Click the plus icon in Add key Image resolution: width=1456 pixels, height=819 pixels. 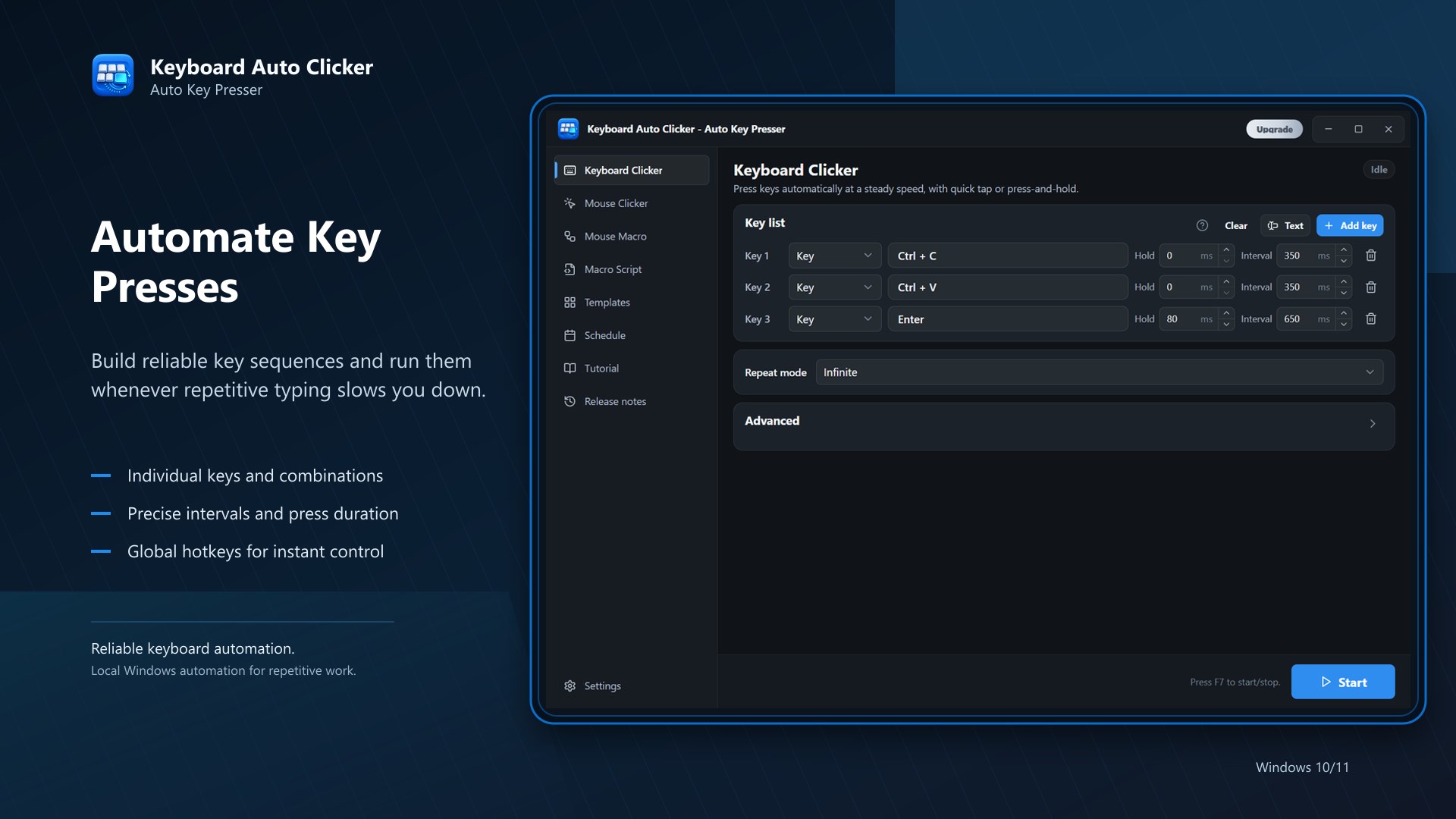tap(1329, 225)
